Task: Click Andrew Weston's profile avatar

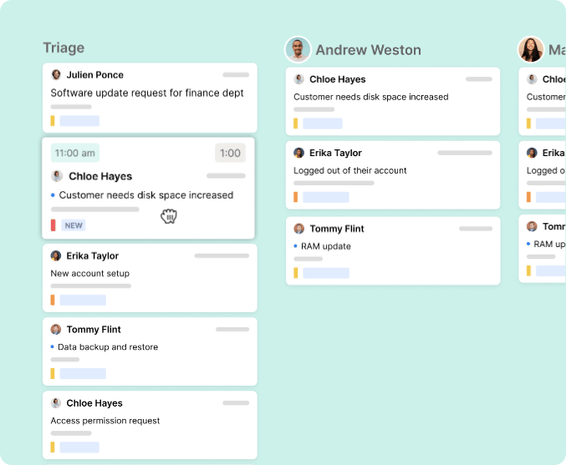Action: click(x=298, y=49)
